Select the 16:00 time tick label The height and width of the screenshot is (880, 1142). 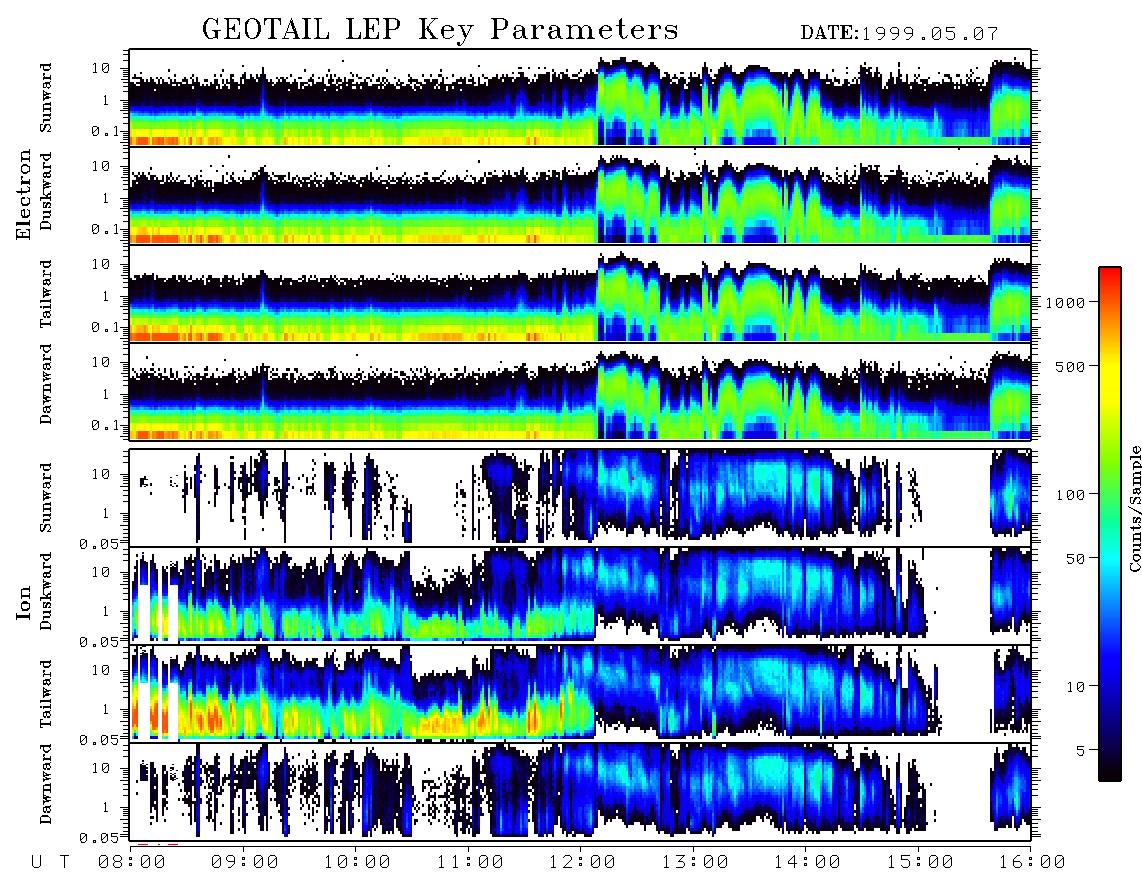tap(1031, 862)
